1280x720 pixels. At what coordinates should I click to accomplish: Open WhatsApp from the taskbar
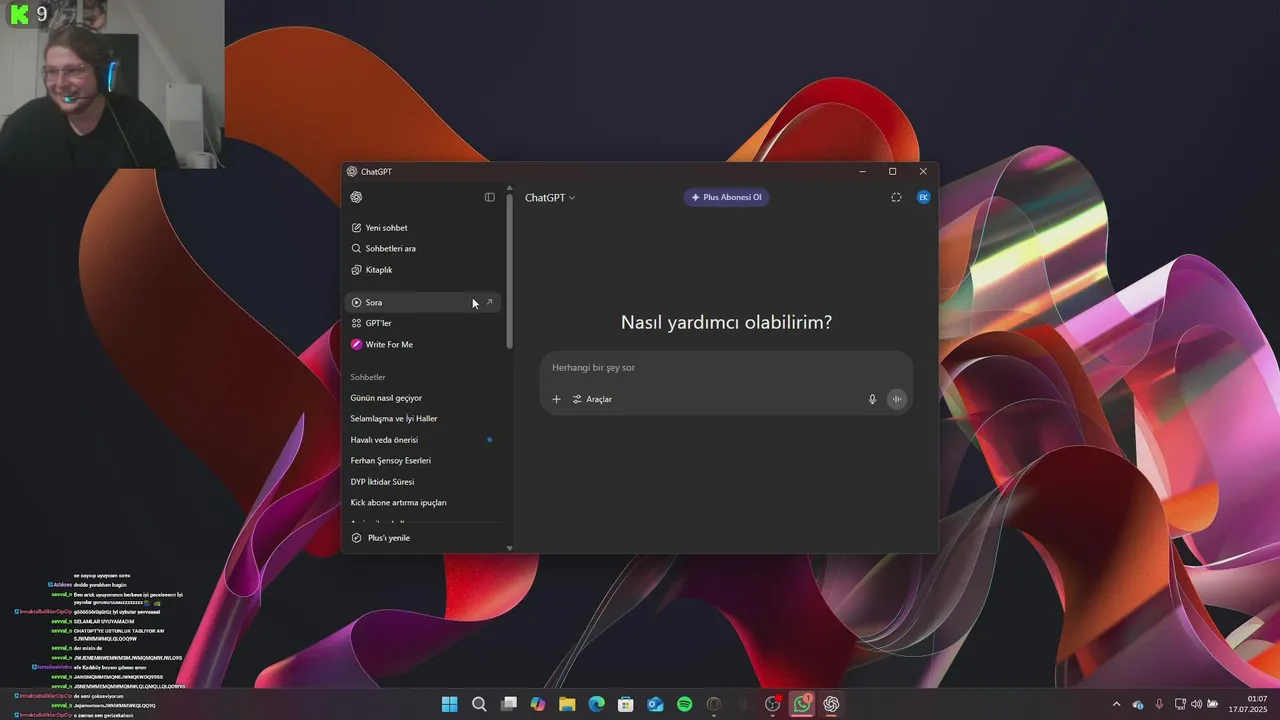[802, 704]
